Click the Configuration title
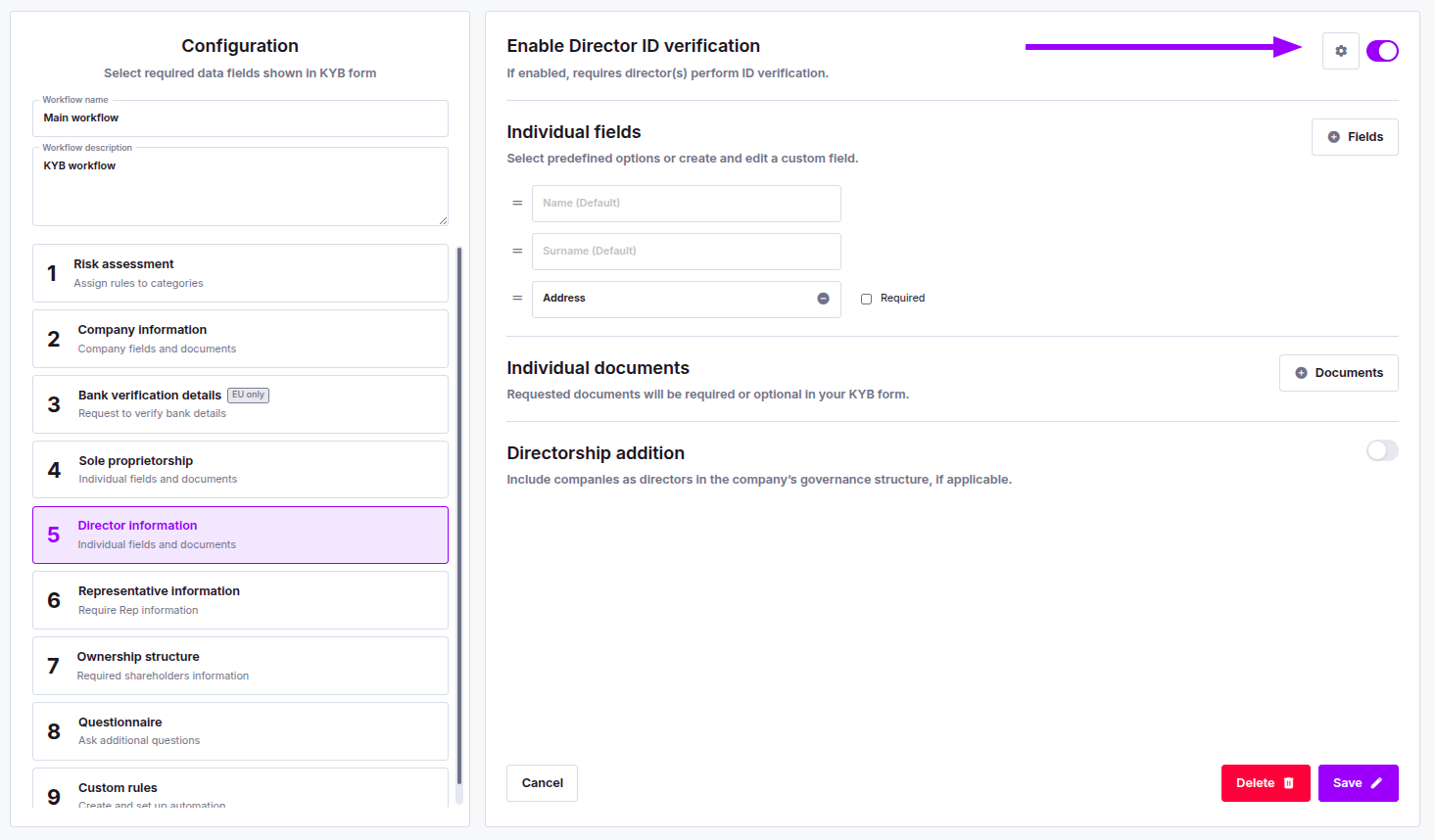Image resolution: width=1435 pixels, height=840 pixels. [240, 46]
